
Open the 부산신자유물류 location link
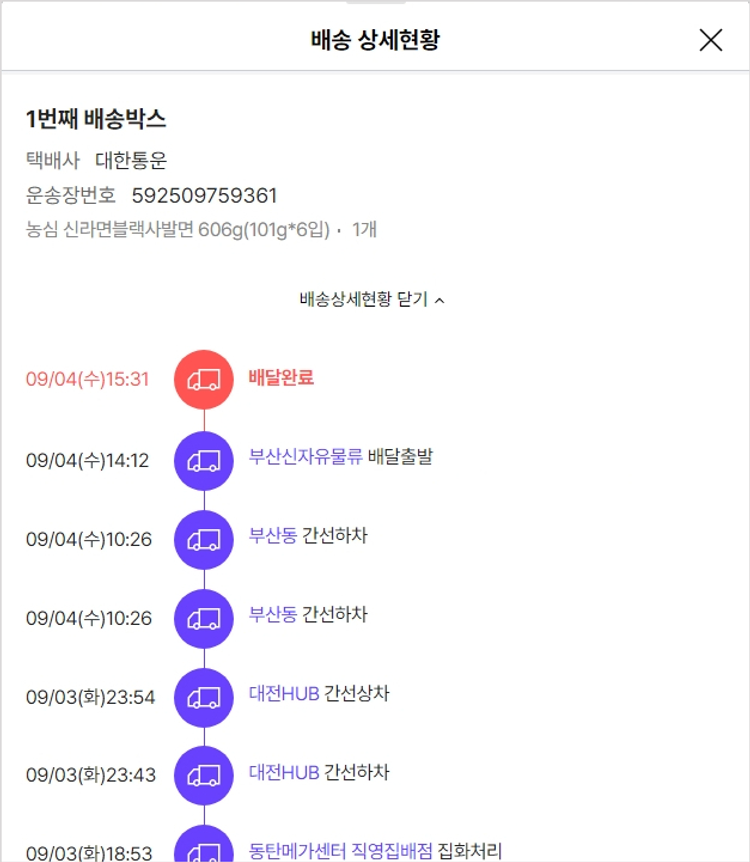(305, 458)
